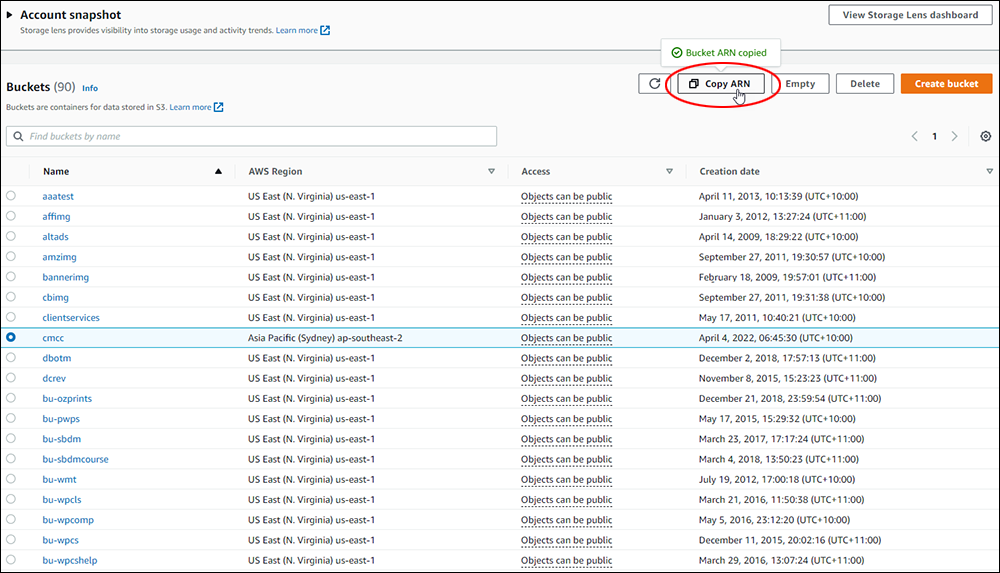Open Buckets description Learn more link
1000x573 pixels.
click(x=190, y=107)
